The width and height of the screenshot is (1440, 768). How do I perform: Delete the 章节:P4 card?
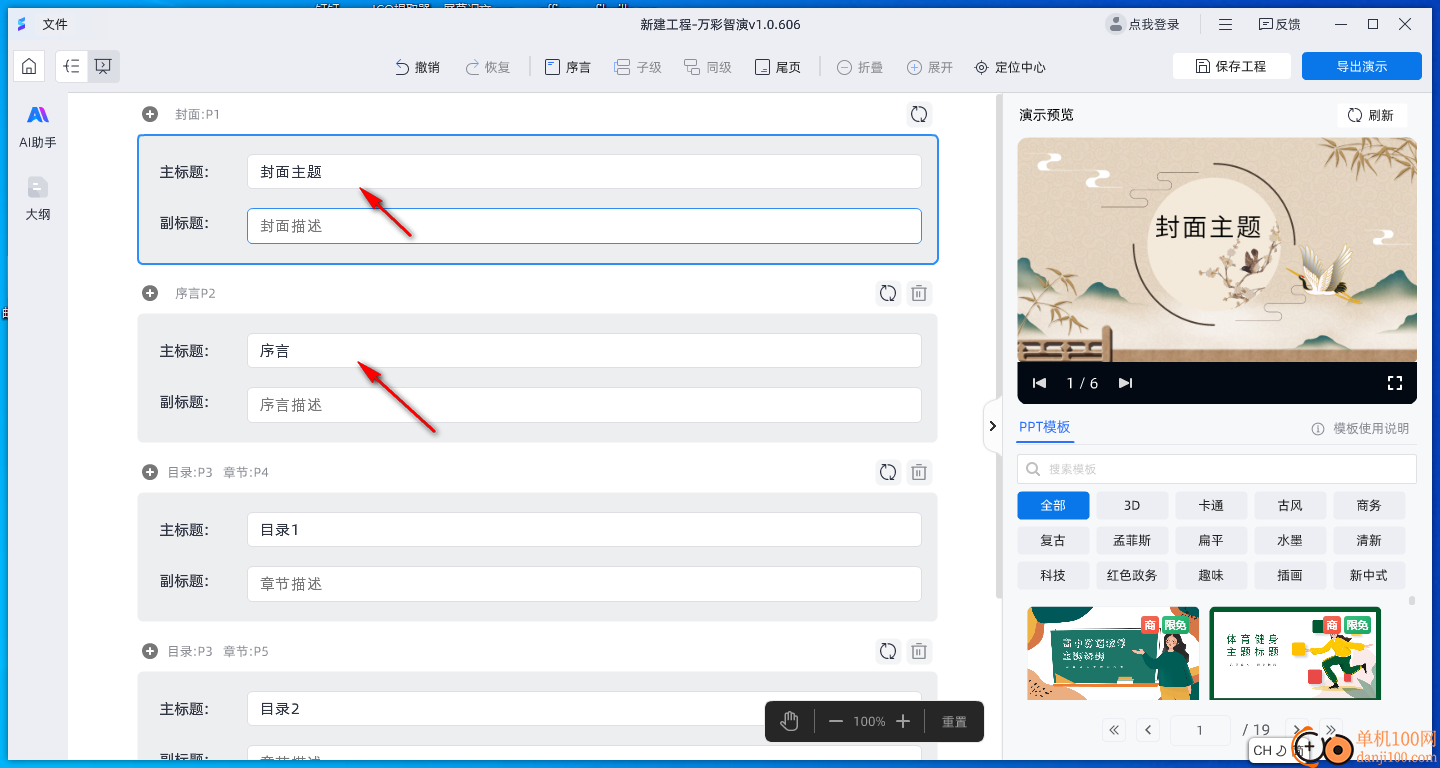(919, 472)
